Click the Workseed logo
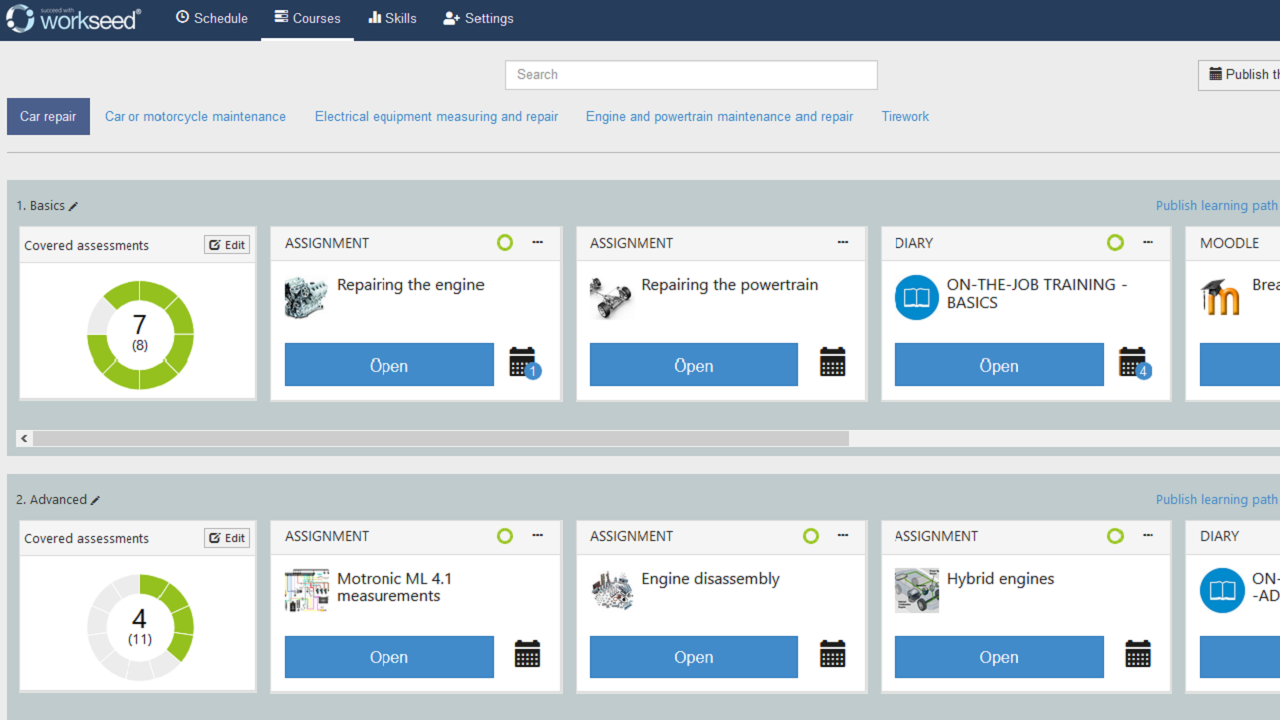Viewport: 1280px width, 720px height. 74,18
